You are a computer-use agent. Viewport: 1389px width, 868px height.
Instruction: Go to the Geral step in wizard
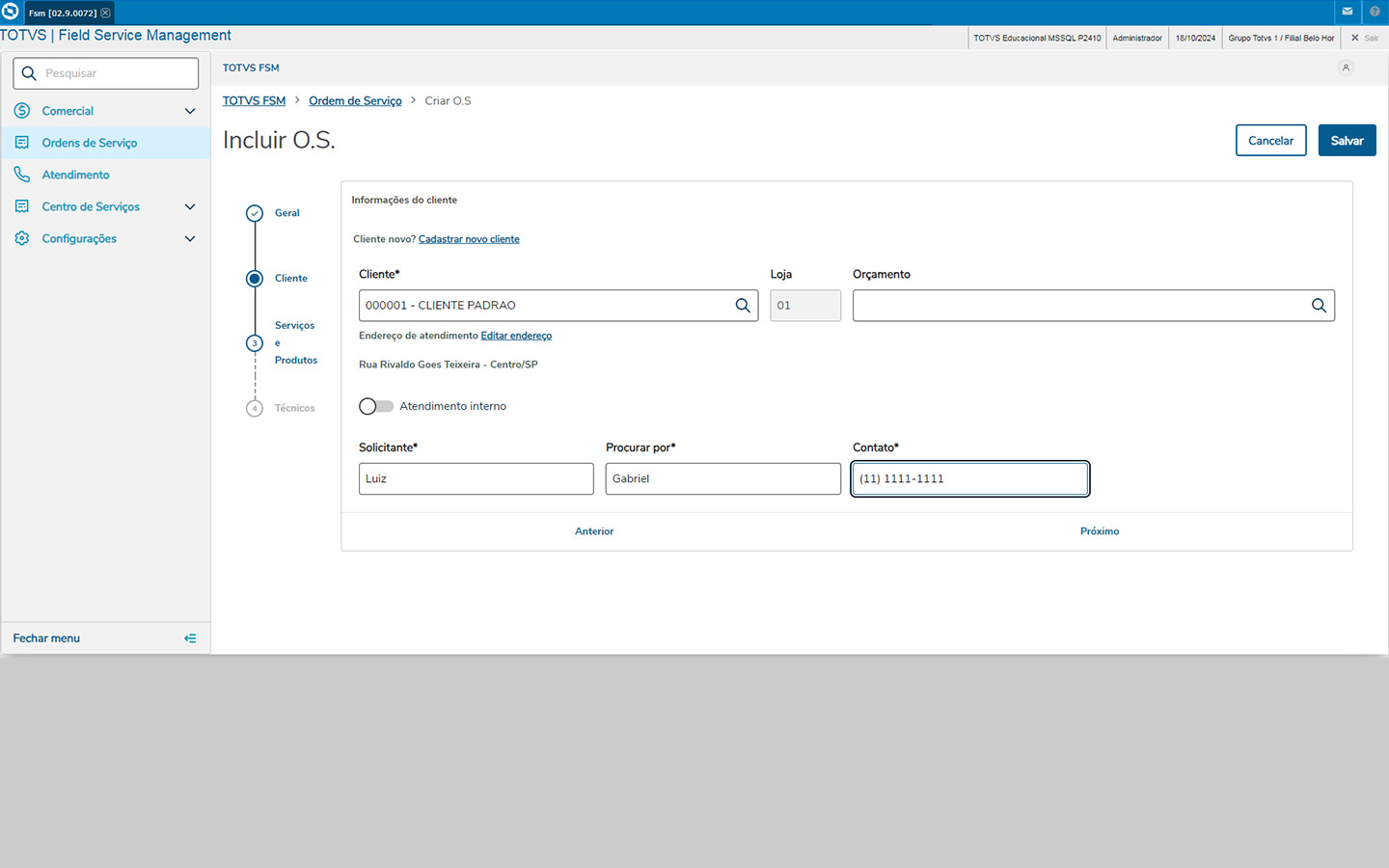(x=255, y=213)
